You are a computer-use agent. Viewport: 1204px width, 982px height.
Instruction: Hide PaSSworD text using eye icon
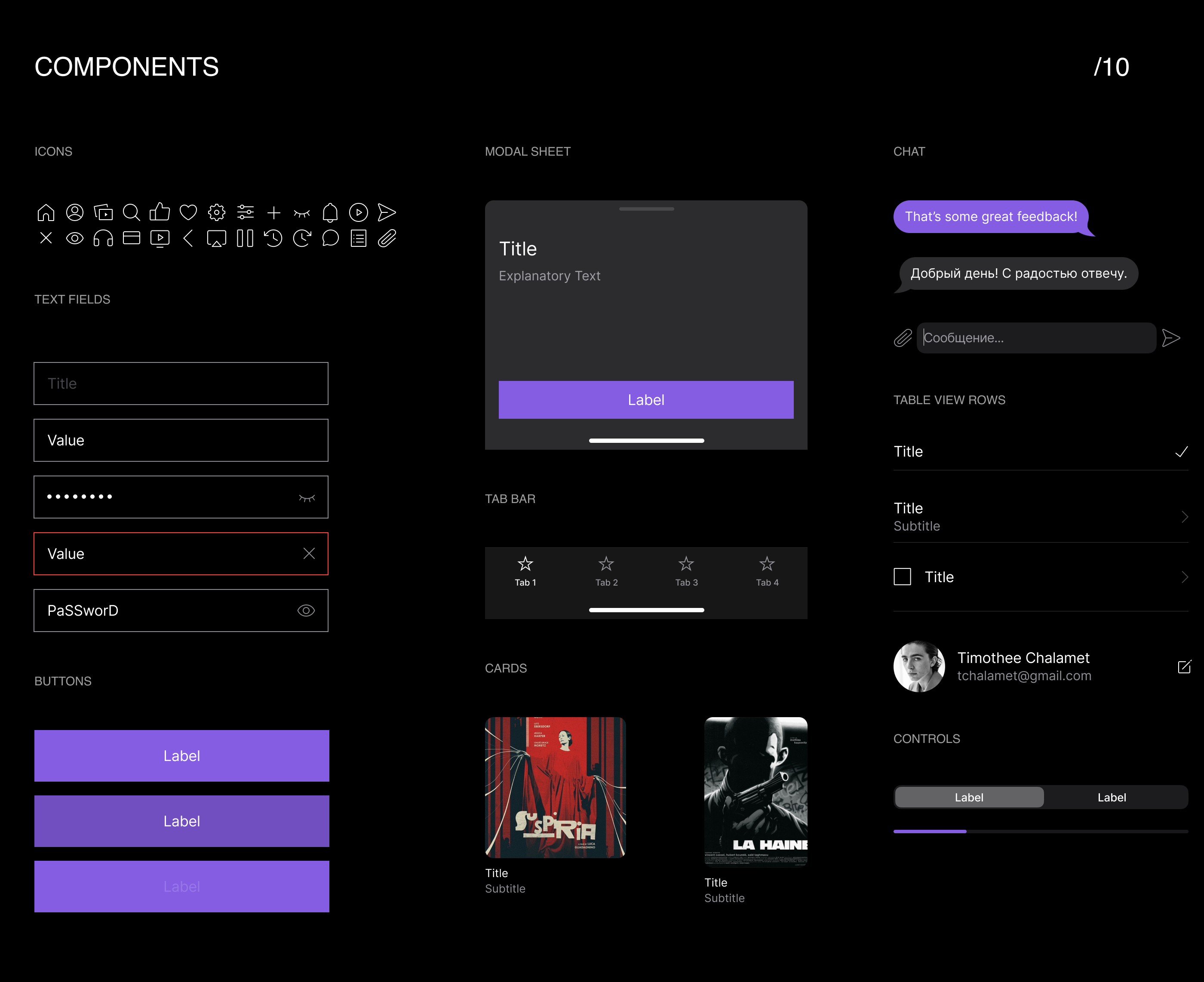pos(306,611)
